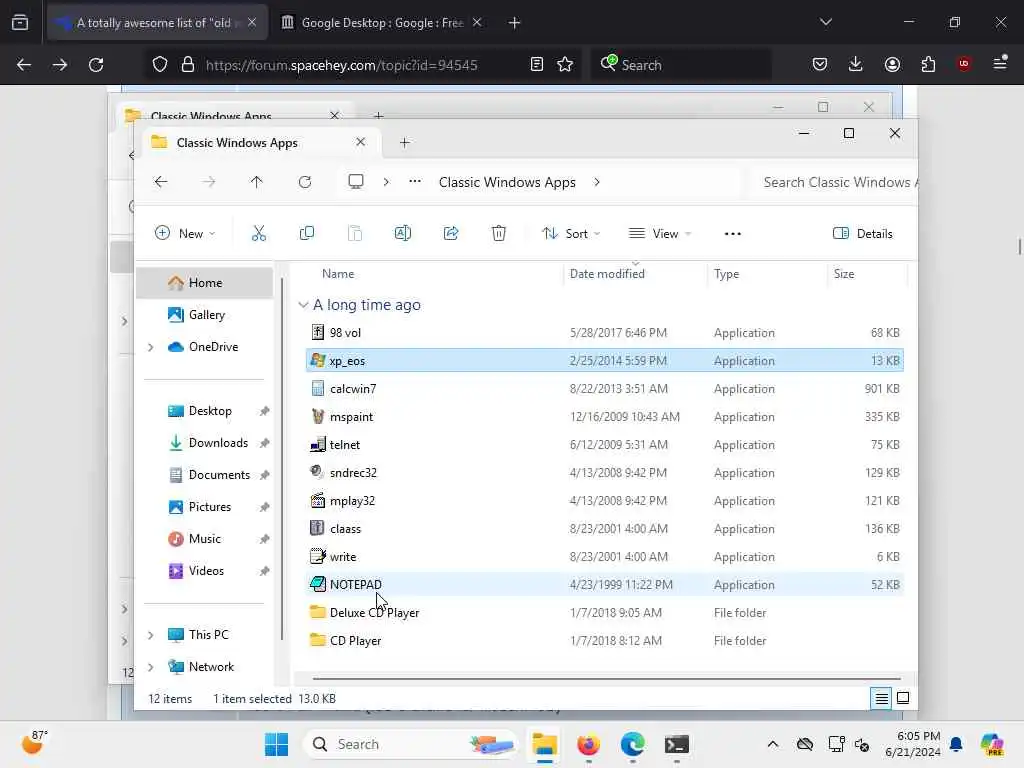Expand Network in navigation pane

tap(151, 667)
